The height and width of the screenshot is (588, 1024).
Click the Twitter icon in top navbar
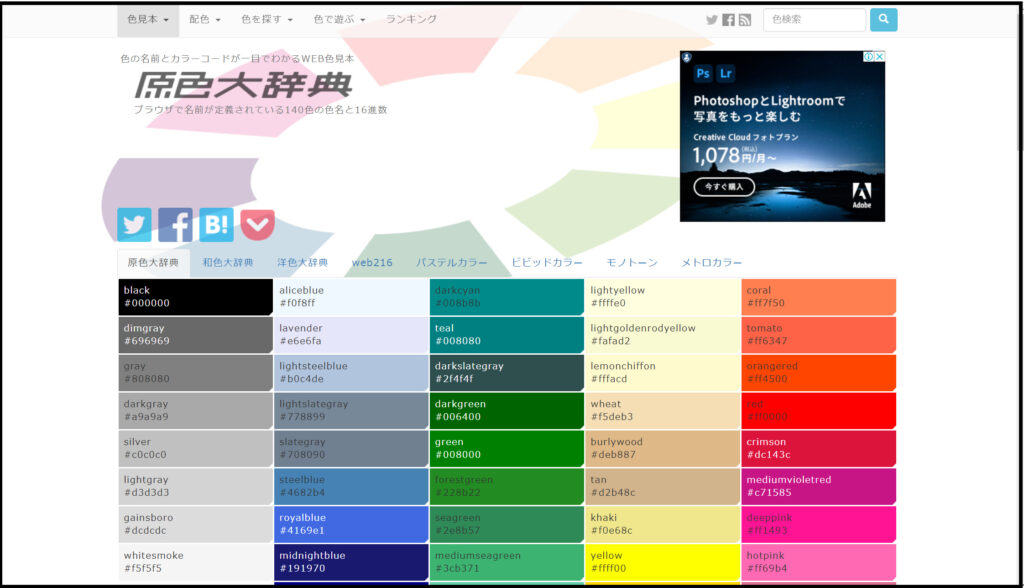pos(712,20)
